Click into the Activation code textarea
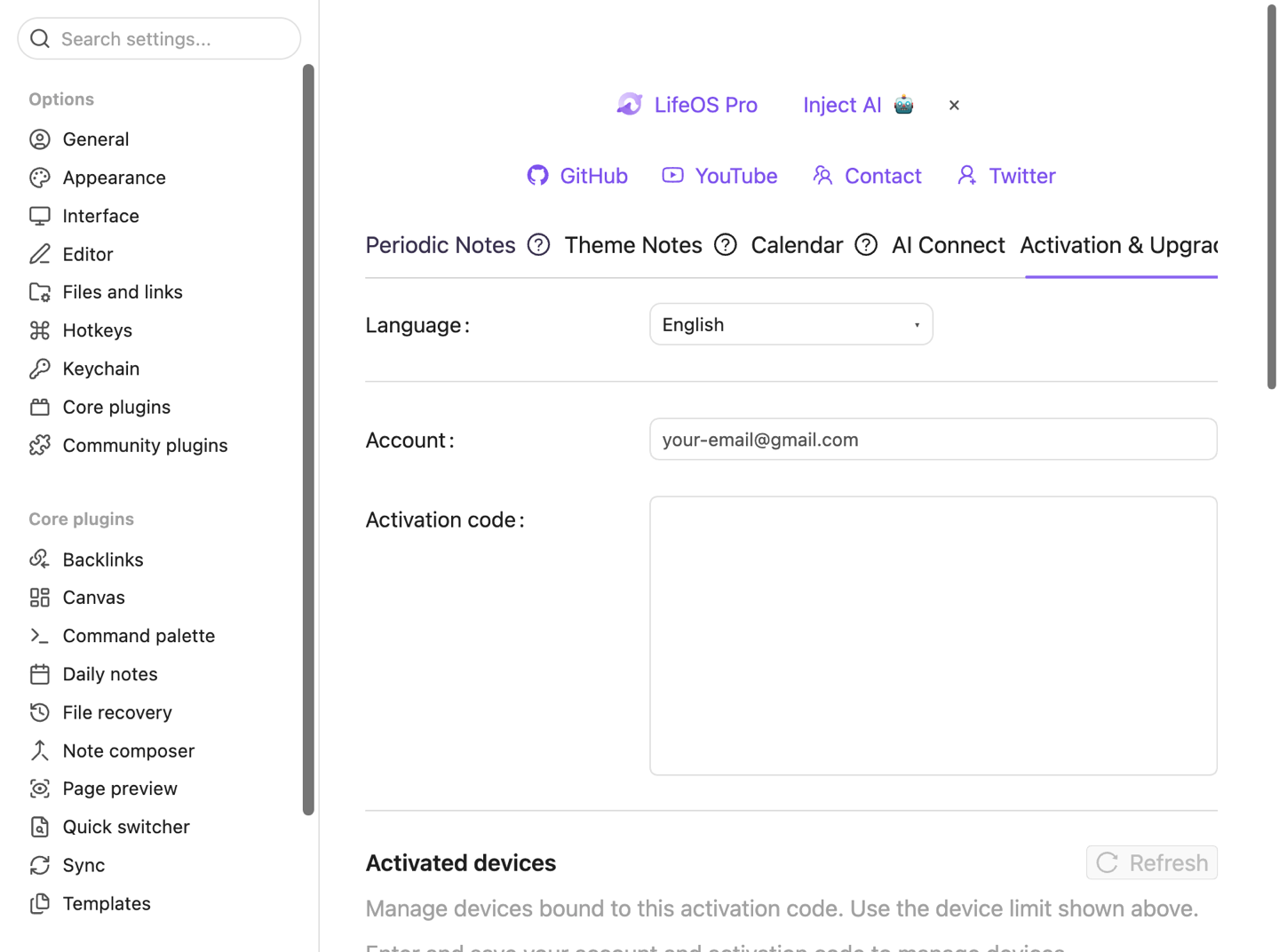The width and height of the screenshot is (1279, 952). [x=933, y=636]
